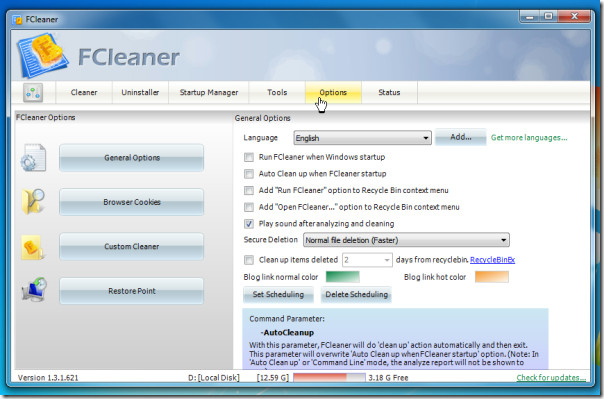Viewport: 604px width, 399px height.
Task: Switch to the Uninstaller tab
Action: pyautogui.click(x=140, y=92)
